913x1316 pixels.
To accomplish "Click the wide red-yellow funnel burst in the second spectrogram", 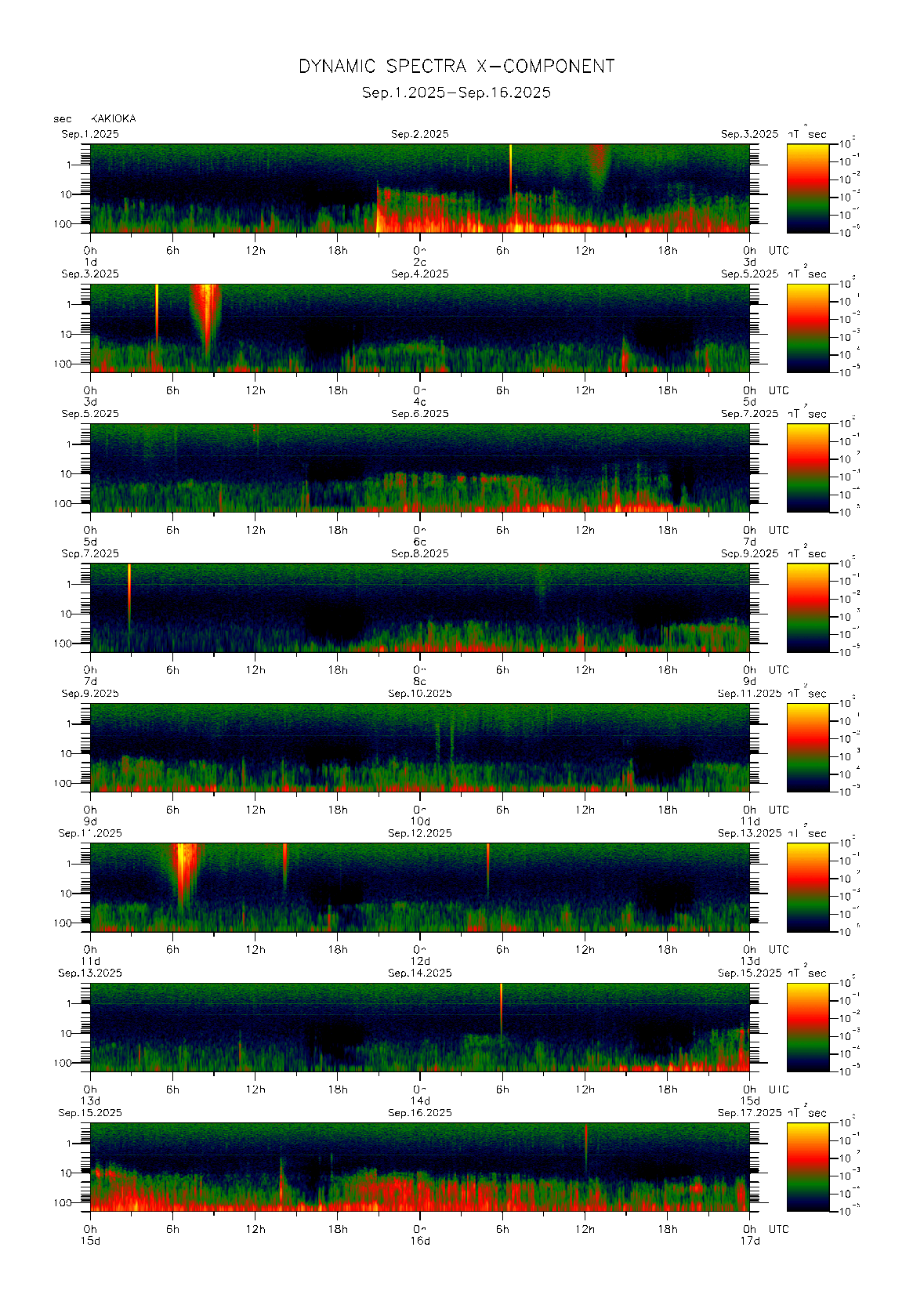I will pos(206,310).
